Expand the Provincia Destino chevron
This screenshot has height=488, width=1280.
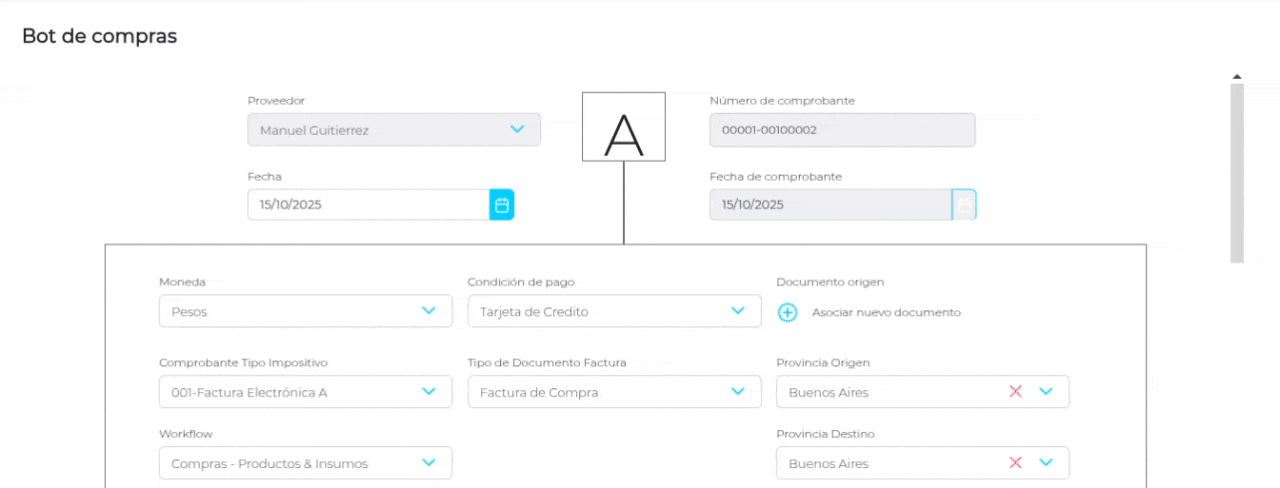(x=1046, y=463)
